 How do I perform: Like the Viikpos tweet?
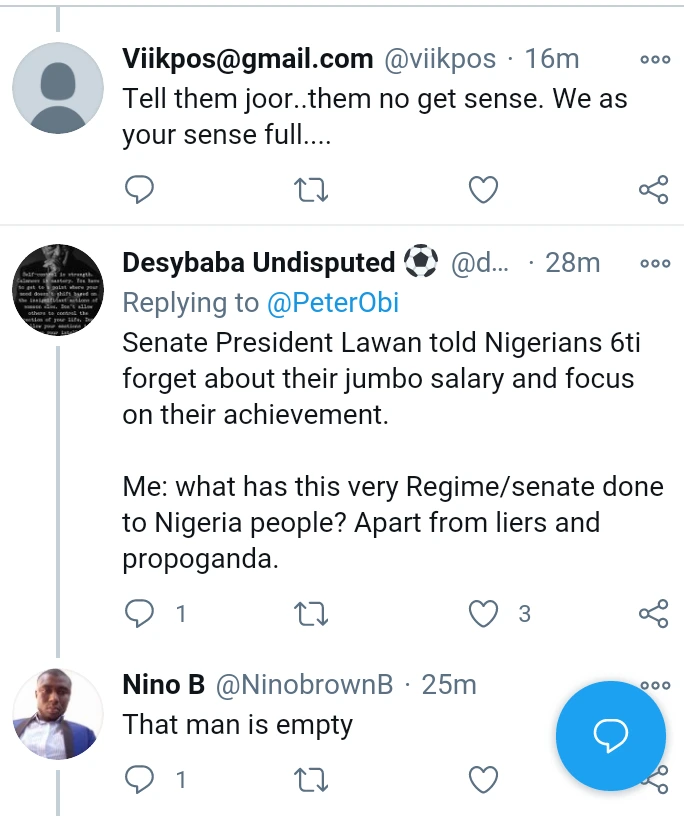tap(484, 189)
